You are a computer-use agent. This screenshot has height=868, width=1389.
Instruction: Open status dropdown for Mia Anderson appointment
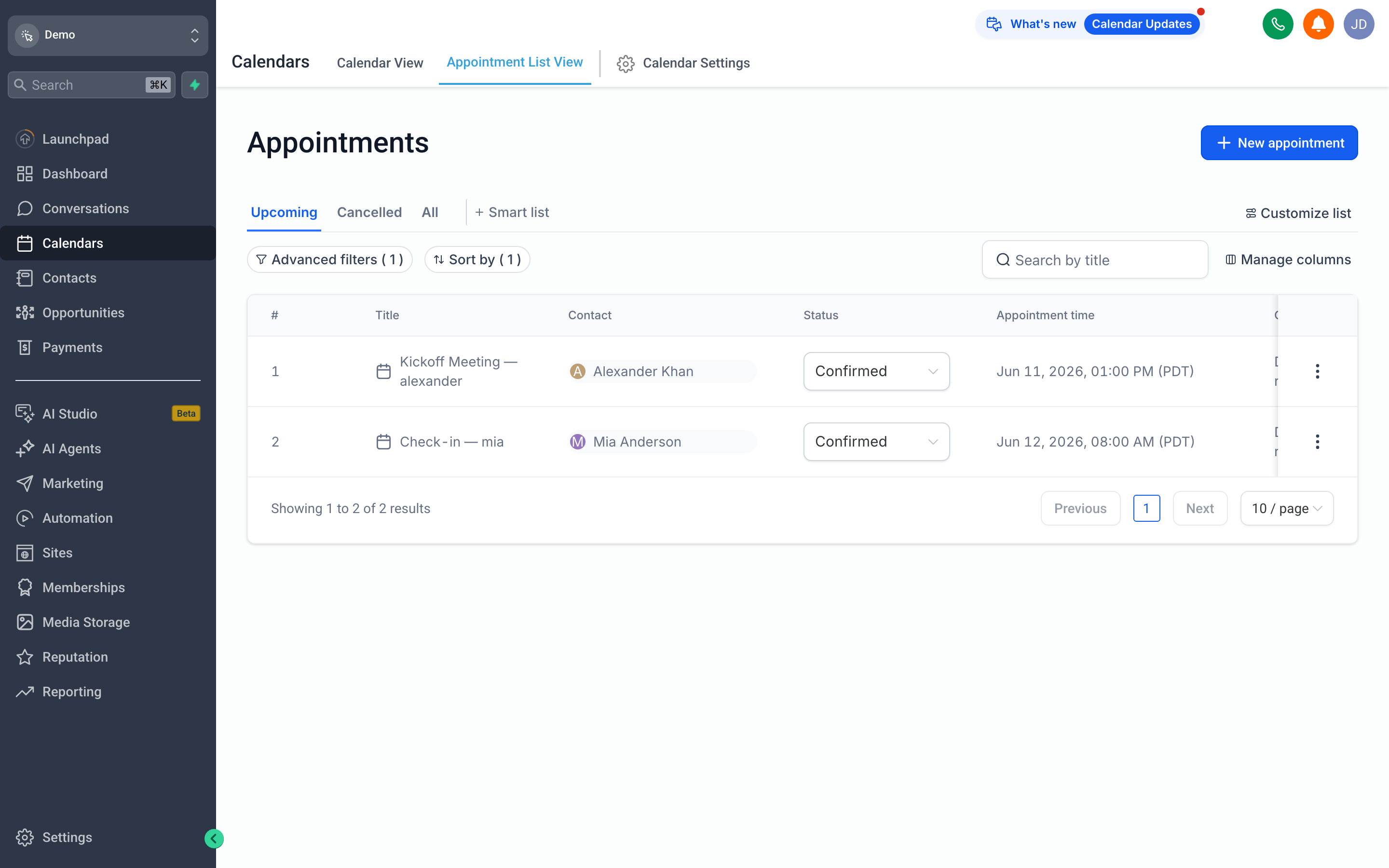pos(876,441)
